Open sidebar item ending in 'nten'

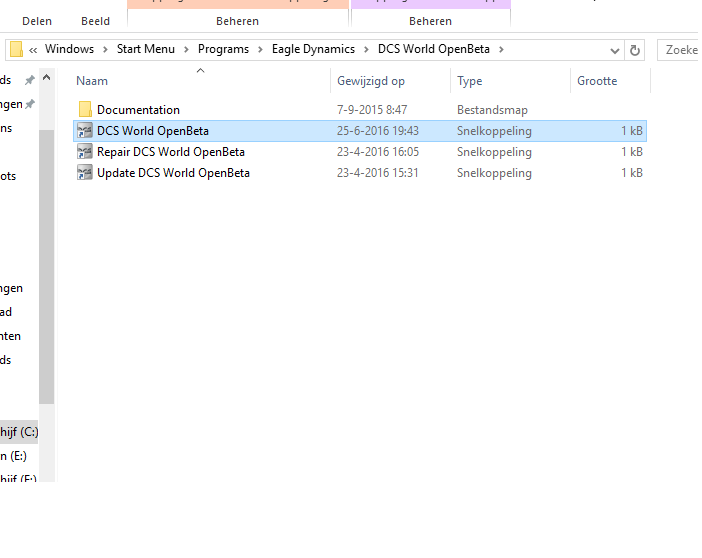[x=10, y=336]
